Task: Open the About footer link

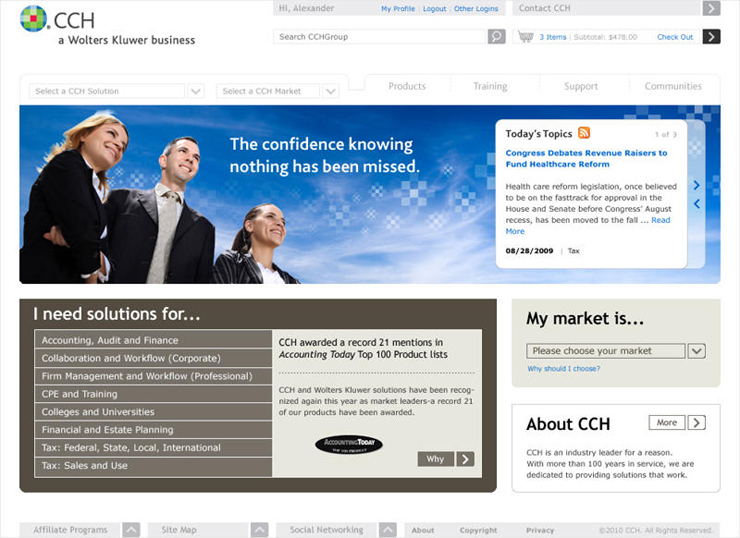Action: 423,530
